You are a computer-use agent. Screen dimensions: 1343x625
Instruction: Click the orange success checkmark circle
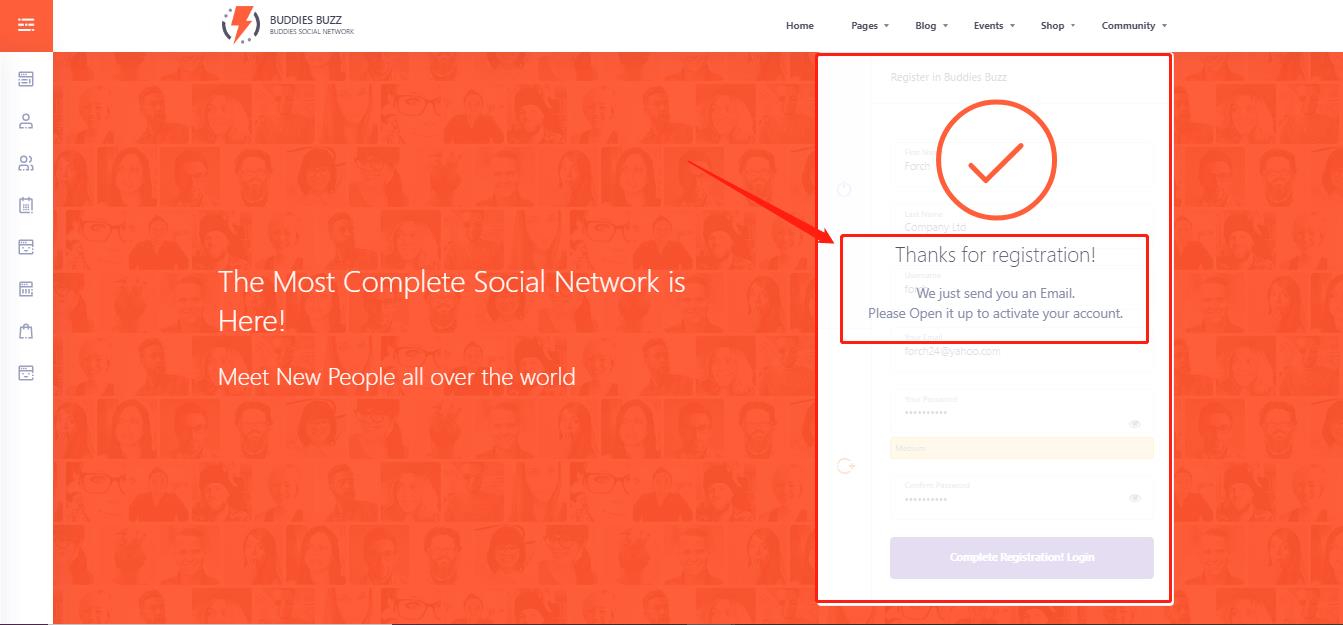[x=995, y=160]
